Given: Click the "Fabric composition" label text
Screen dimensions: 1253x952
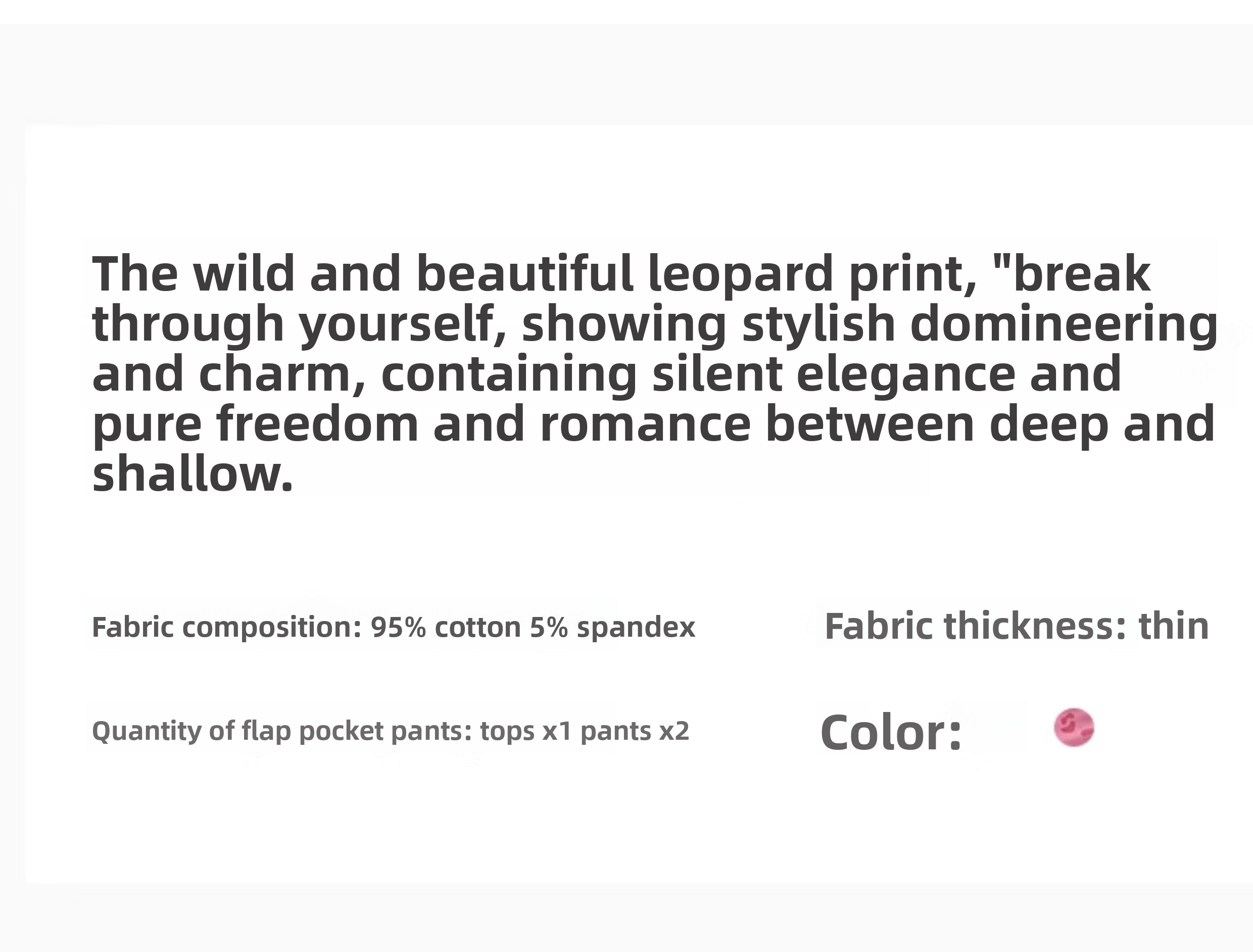Looking at the screenshot, I should (x=226, y=627).
